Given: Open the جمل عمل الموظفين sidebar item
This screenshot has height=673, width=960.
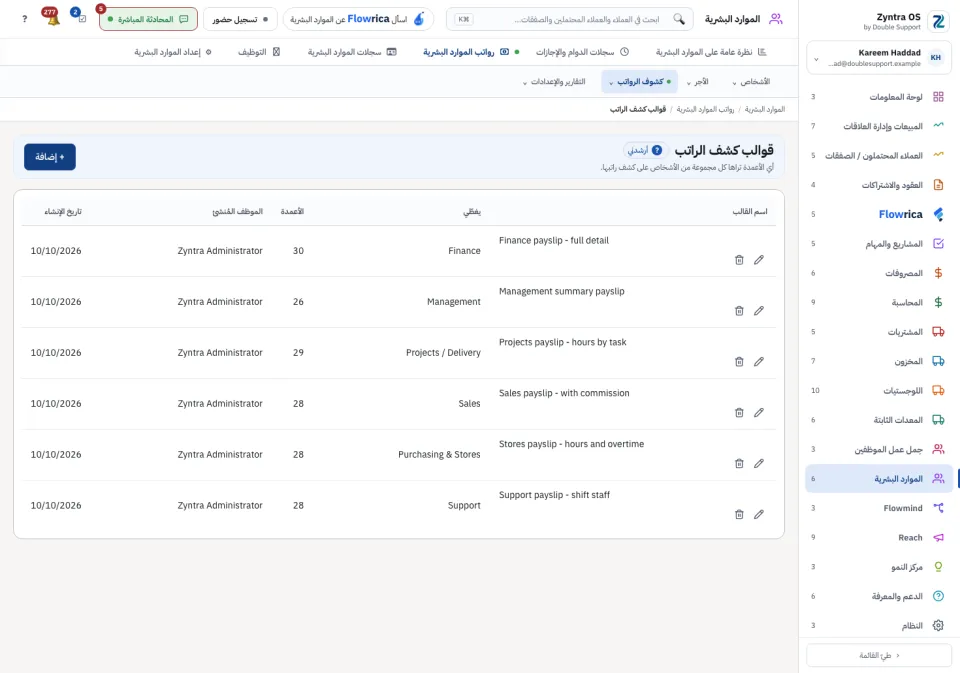Looking at the screenshot, I should 879,449.
